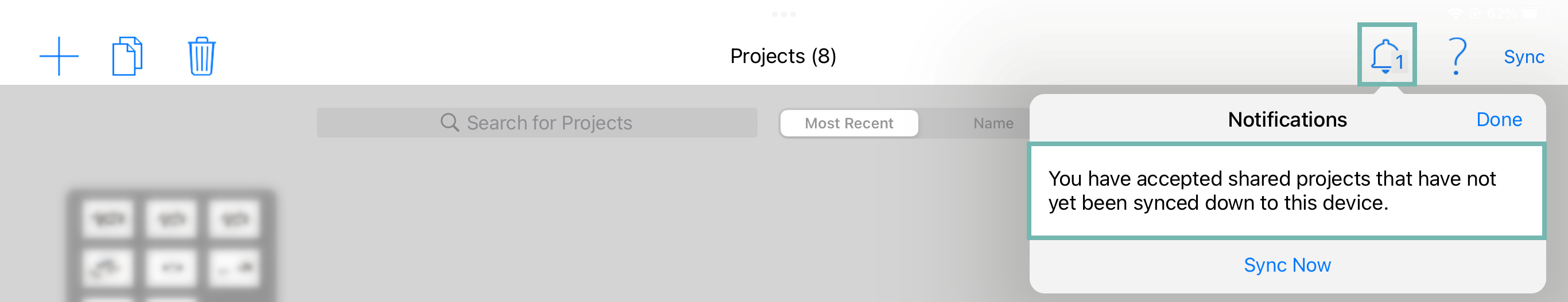
Task: Focus the Search for Projects field
Action: pos(537,123)
